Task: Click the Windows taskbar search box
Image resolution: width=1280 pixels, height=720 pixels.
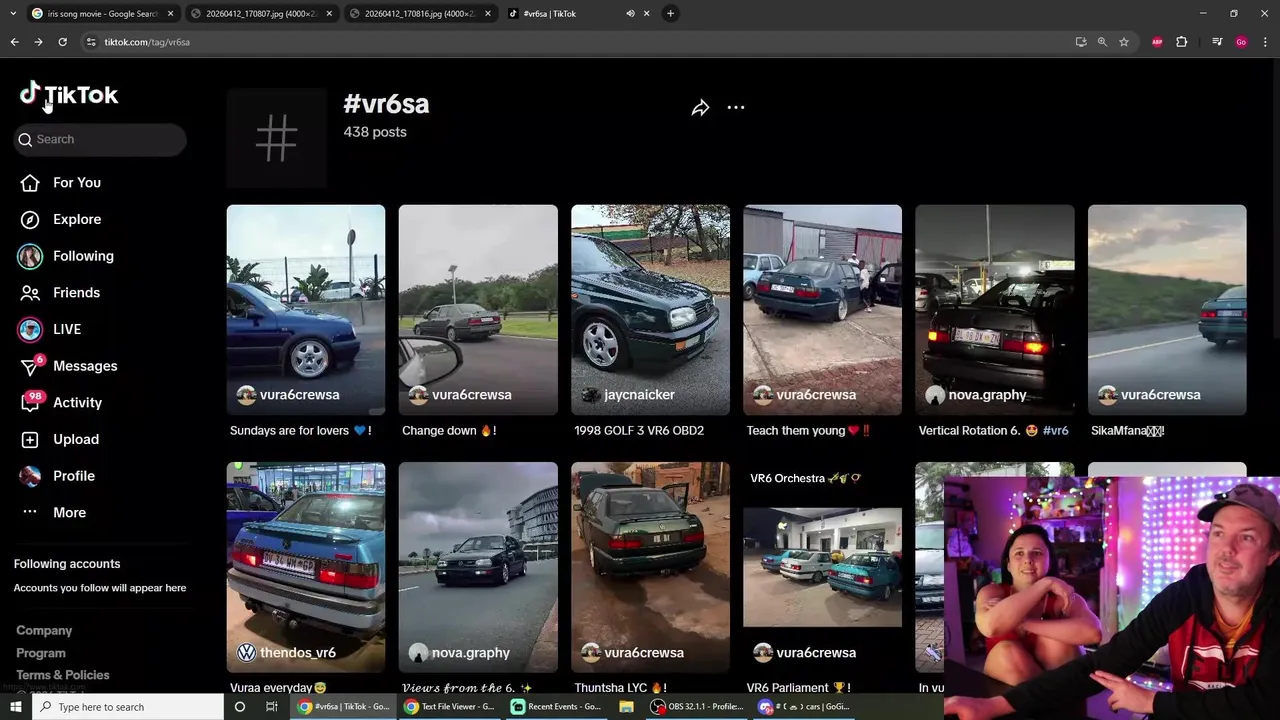Action: [128, 707]
